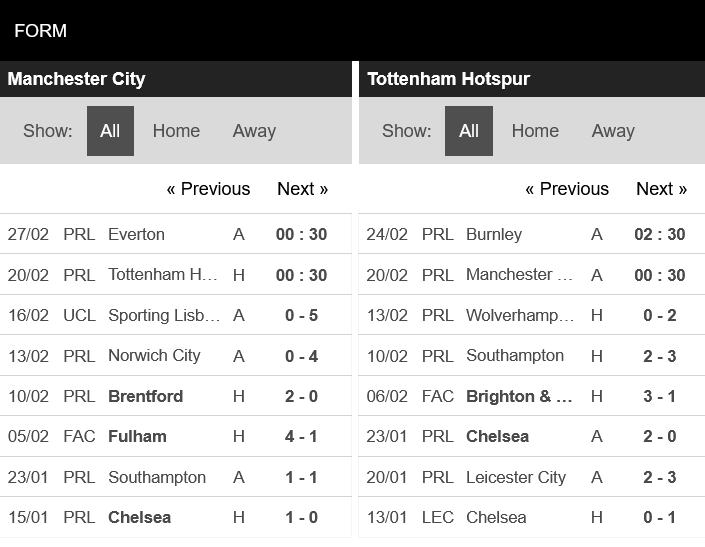Screen dimensions: 705x547
Task: Click Fulham FA Cup match
Action: [x=137, y=436]
